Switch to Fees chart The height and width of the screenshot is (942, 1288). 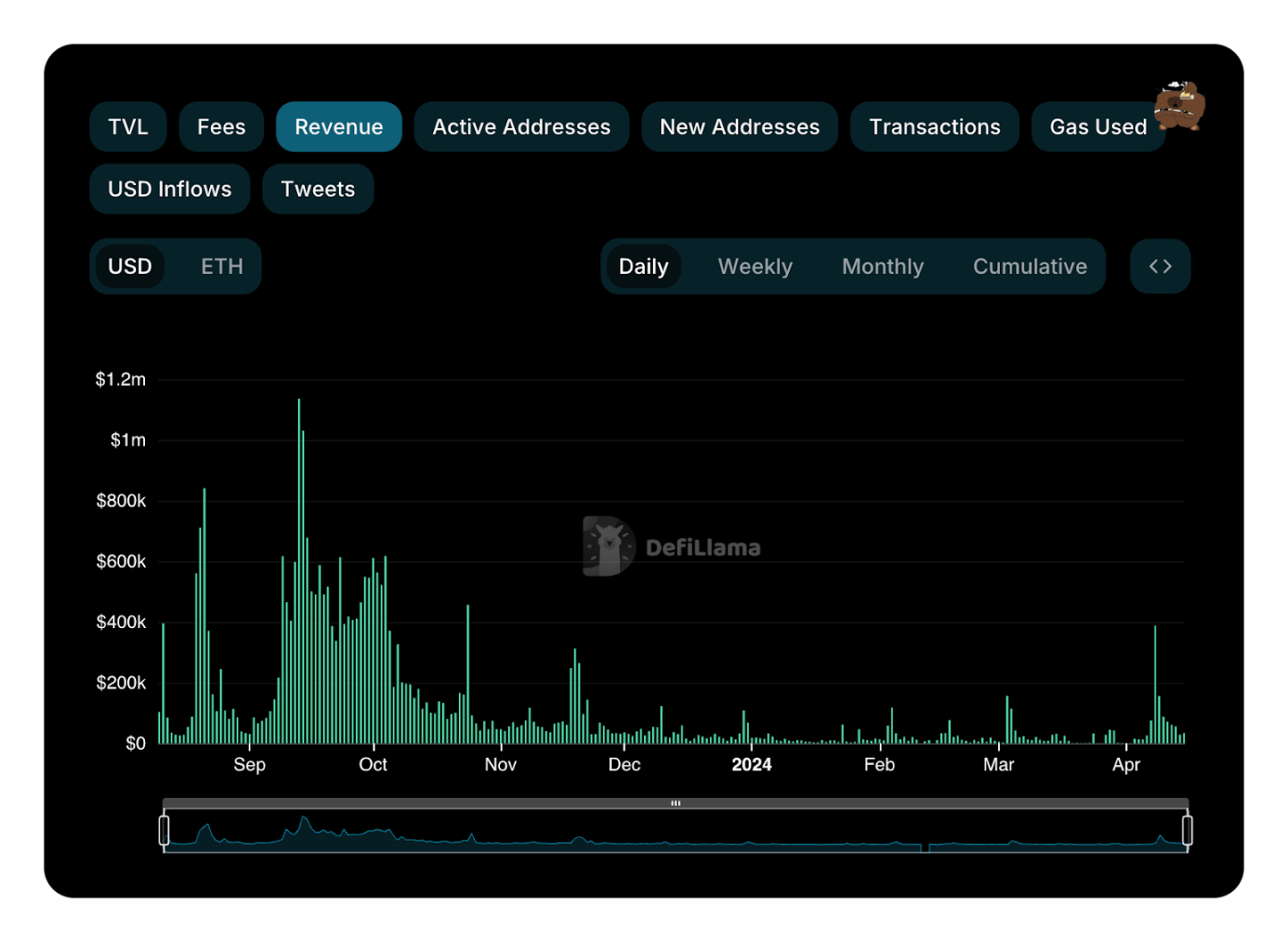click(221, 127)
